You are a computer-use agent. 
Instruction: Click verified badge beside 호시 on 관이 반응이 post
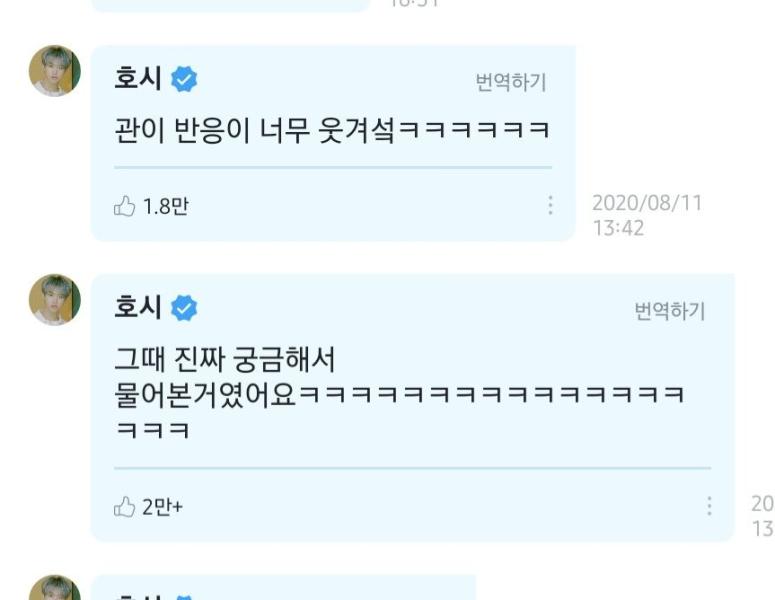point(184,79)
